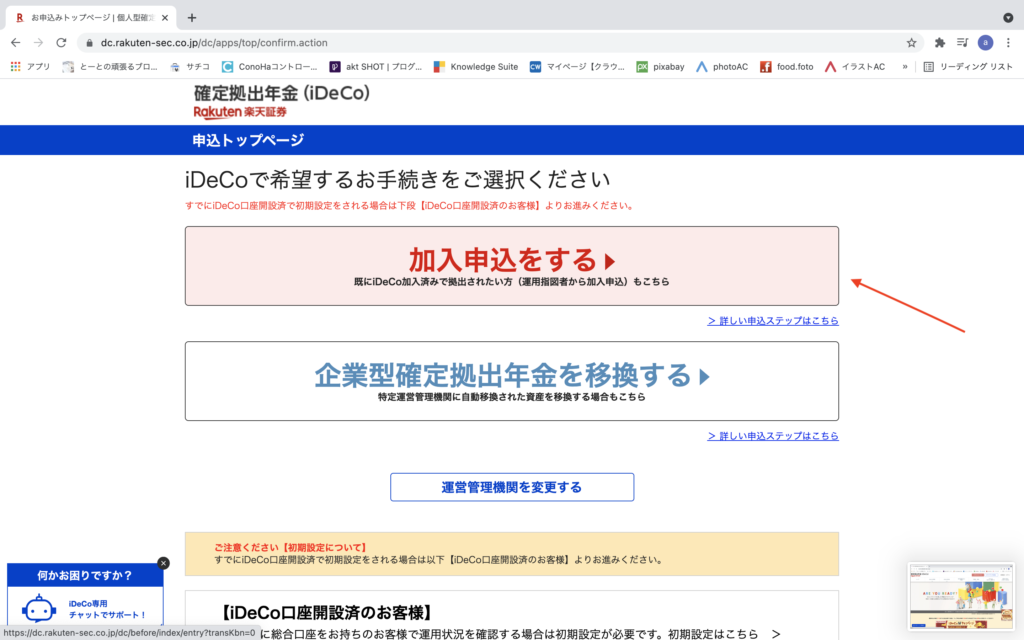Open the media control icon in toolbar
This screenshot has height=640, width=1024.
[x=962, y=43]
